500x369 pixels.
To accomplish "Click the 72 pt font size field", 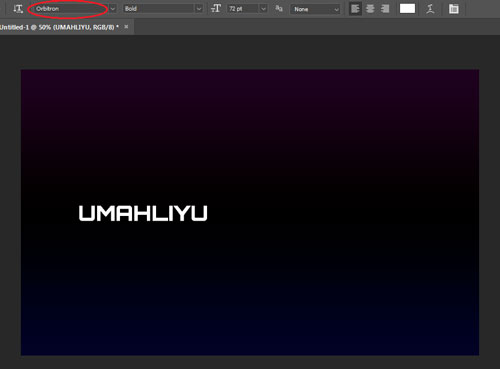I will click(243, 9).
